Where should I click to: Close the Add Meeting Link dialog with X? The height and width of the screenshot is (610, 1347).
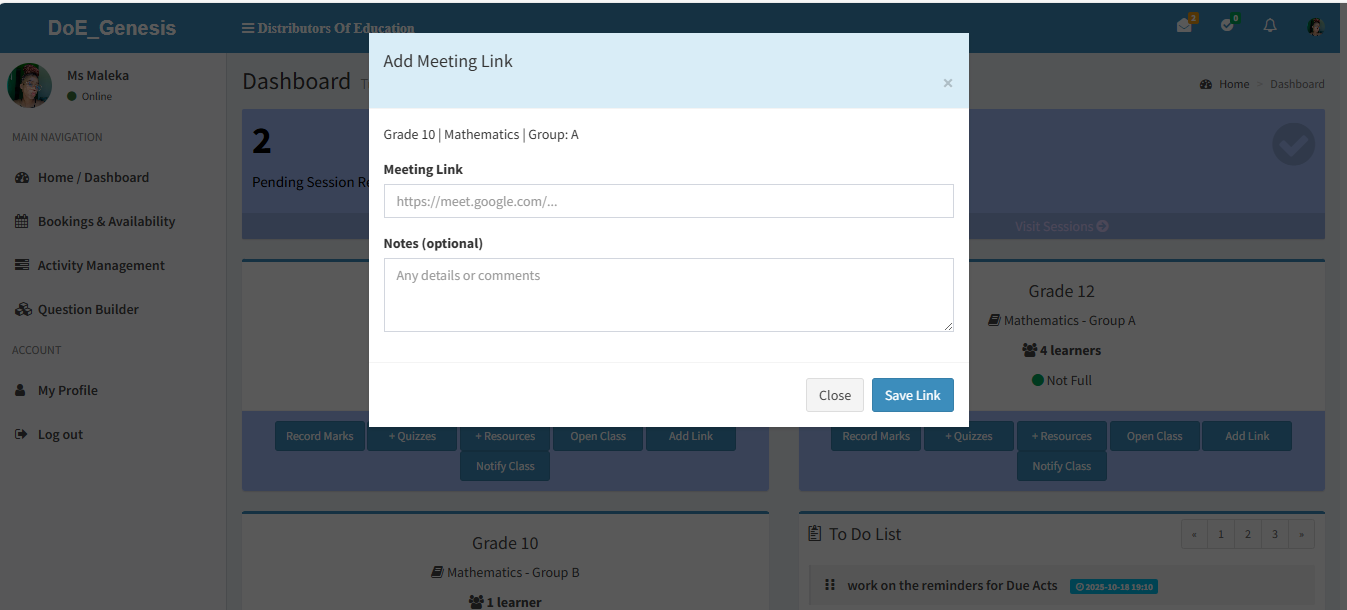947,83
